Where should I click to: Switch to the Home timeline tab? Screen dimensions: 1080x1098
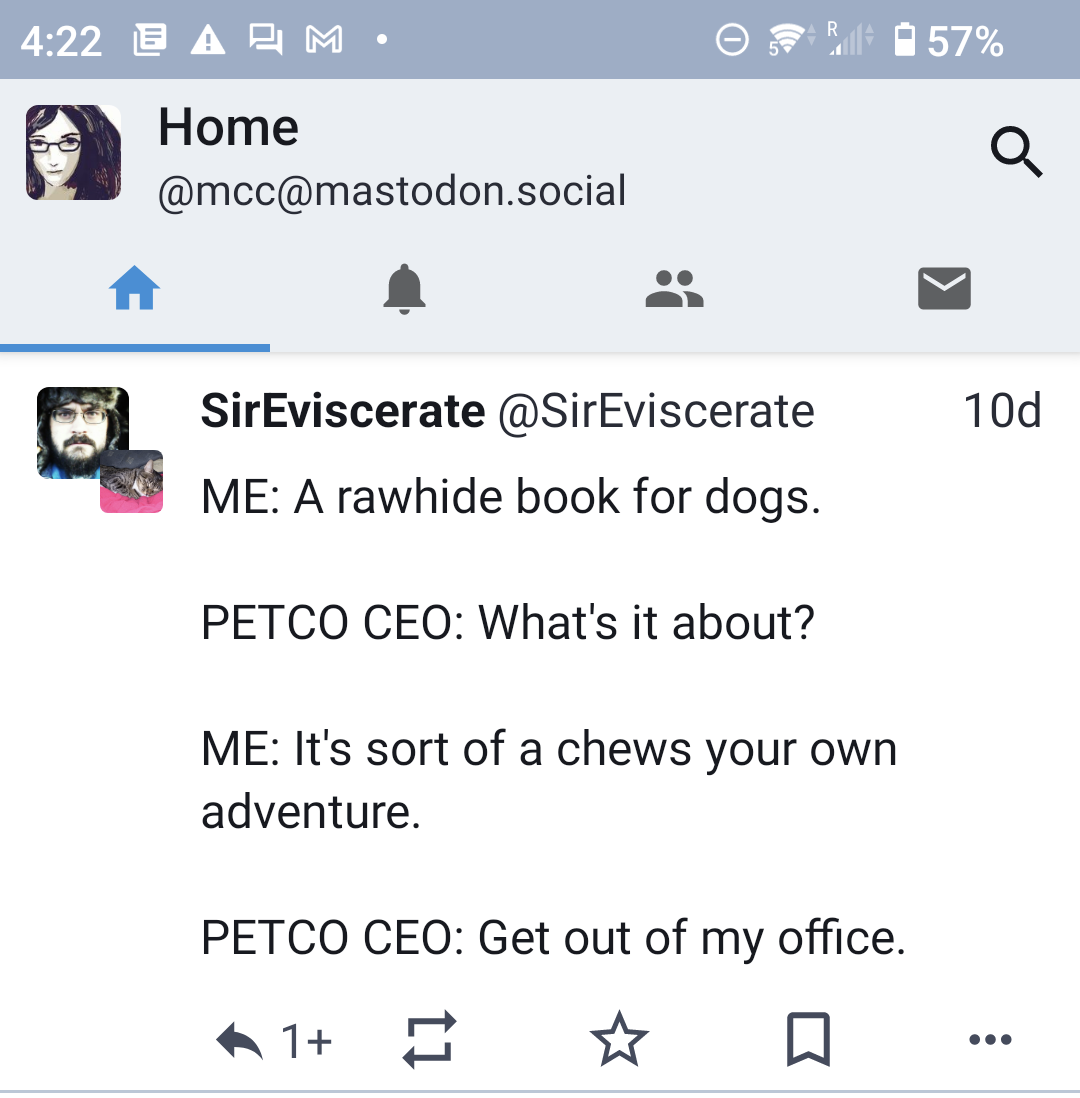[135, 290]
